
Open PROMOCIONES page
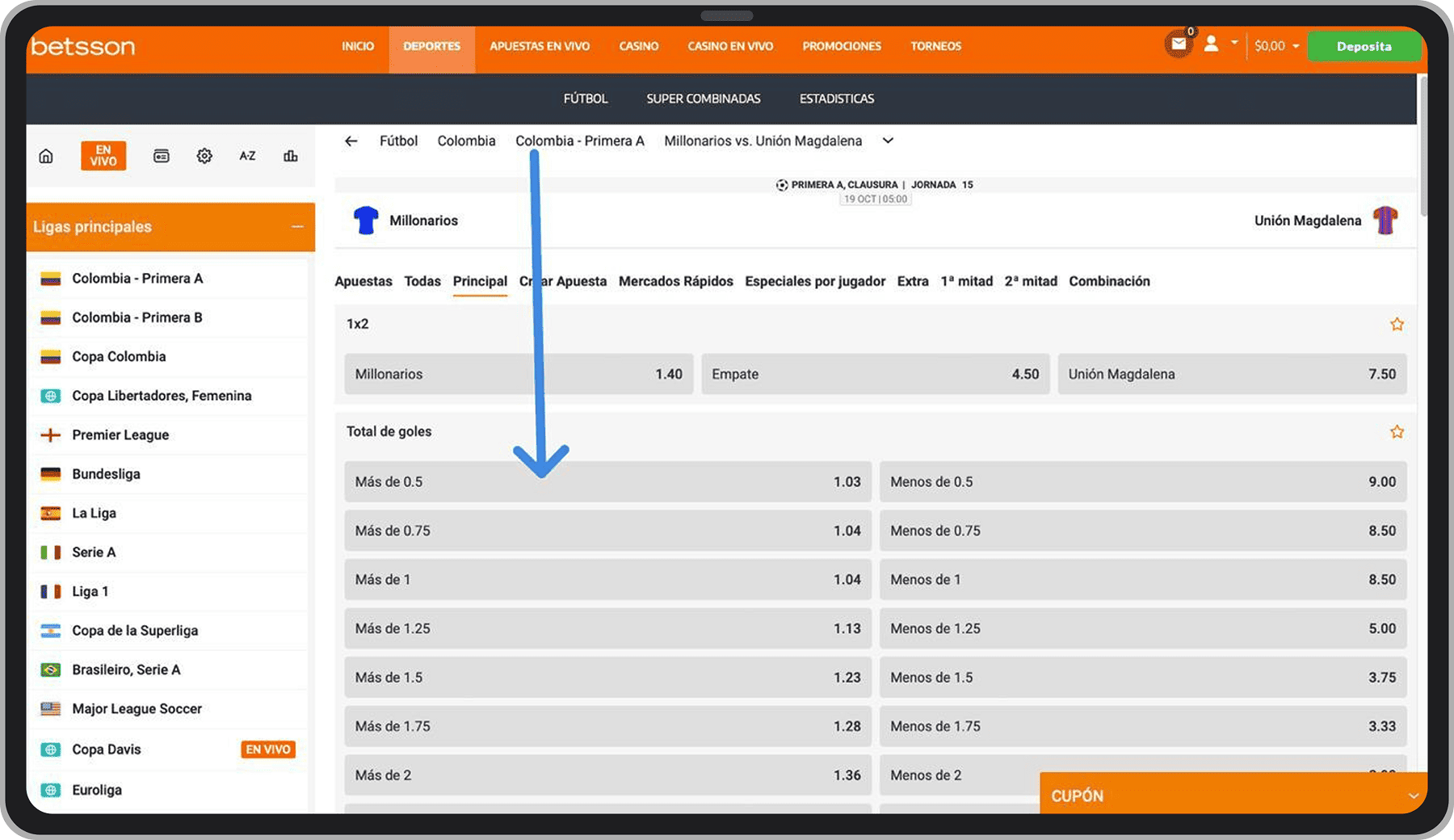[x=842, y=47]
